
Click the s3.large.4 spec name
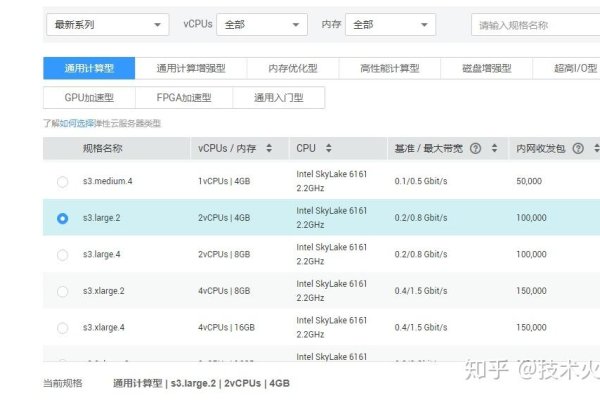point(101,254)
